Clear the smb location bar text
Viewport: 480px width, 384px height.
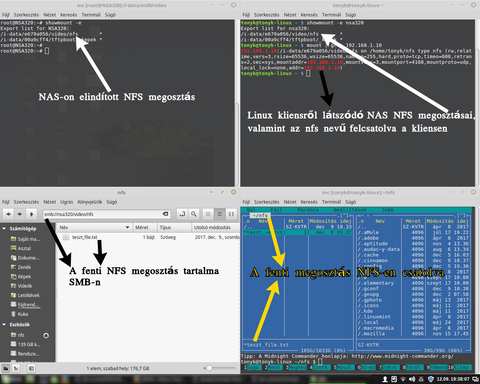165,214
